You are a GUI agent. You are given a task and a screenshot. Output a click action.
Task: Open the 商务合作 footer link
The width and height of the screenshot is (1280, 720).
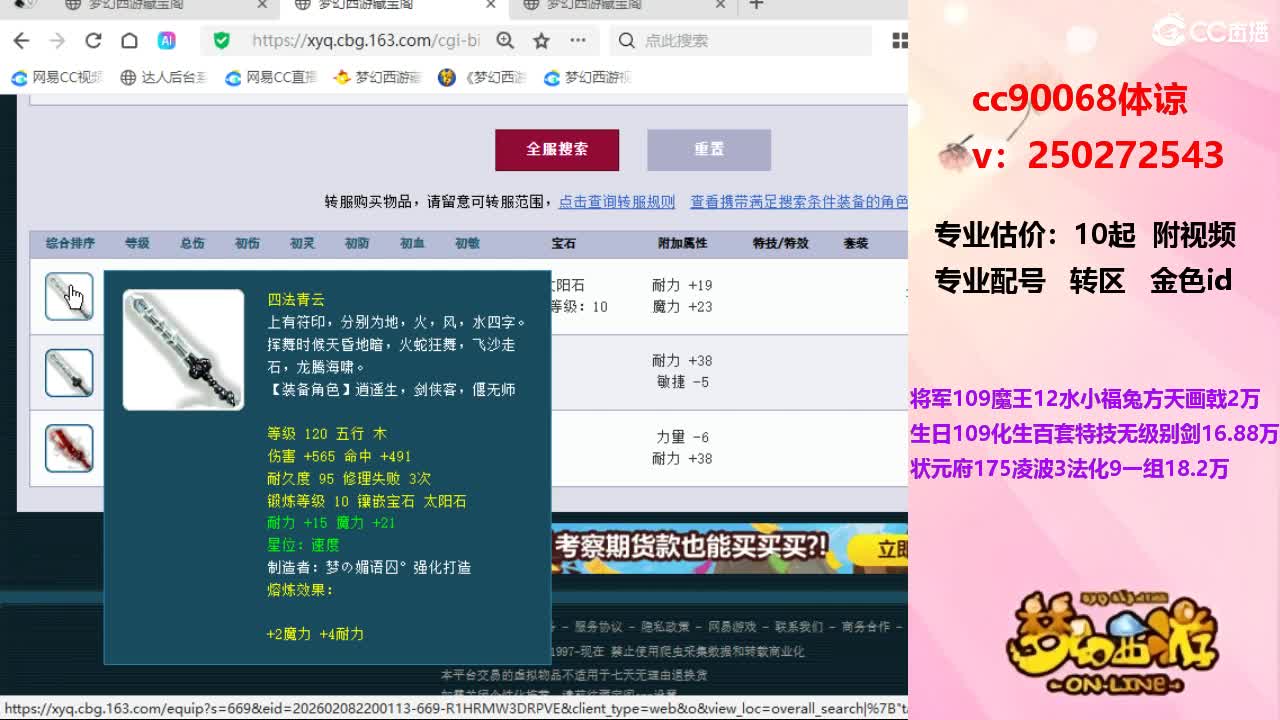tap(866, 627)
